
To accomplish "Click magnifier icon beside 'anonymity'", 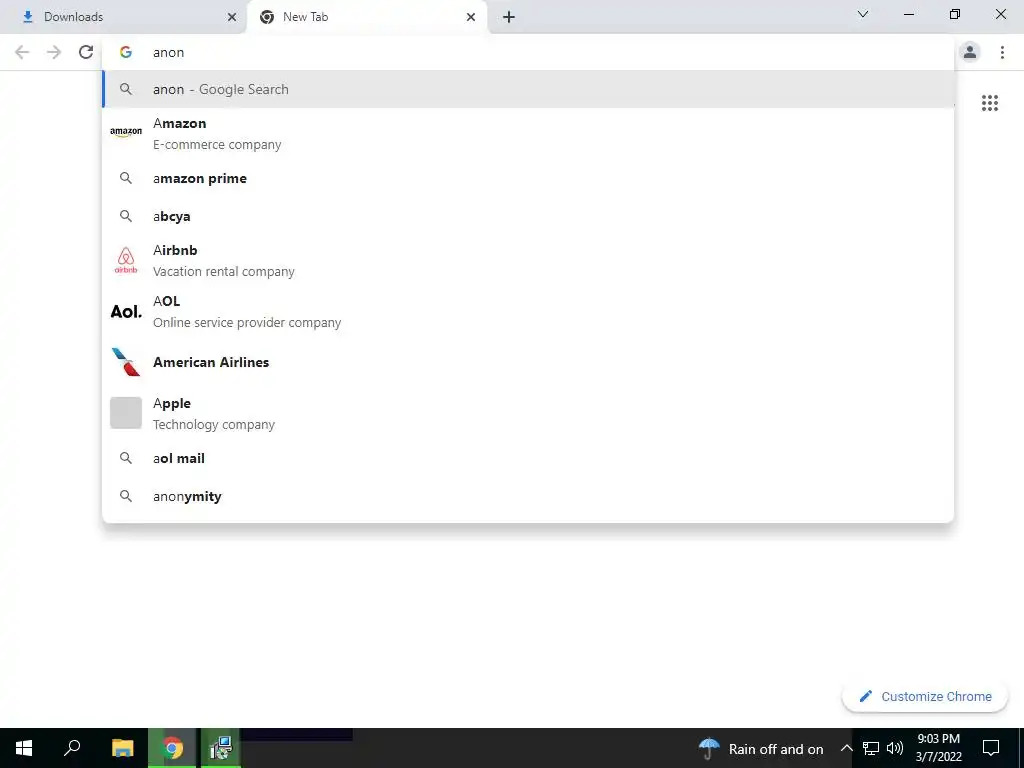I will [126, 496].
